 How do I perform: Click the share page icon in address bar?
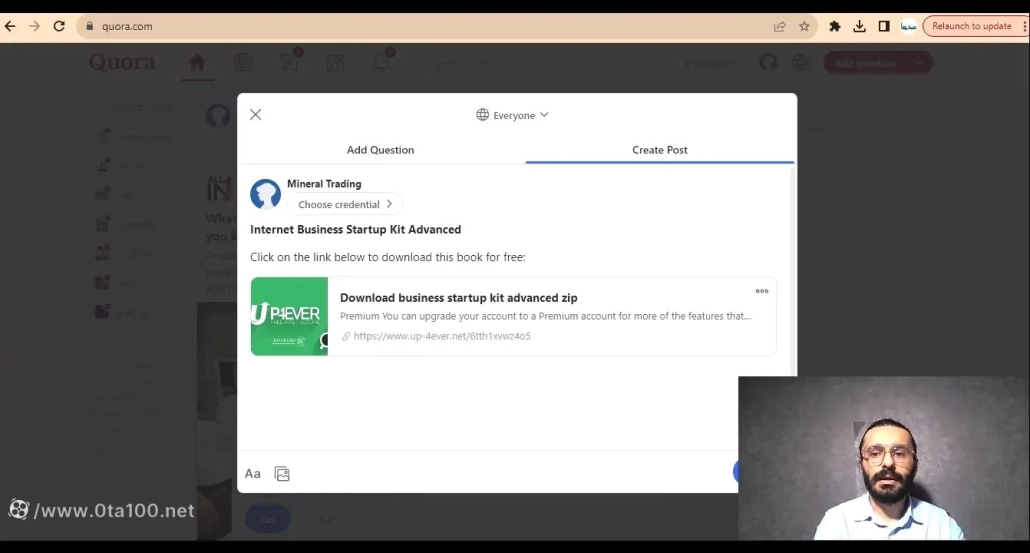point(780,27)
